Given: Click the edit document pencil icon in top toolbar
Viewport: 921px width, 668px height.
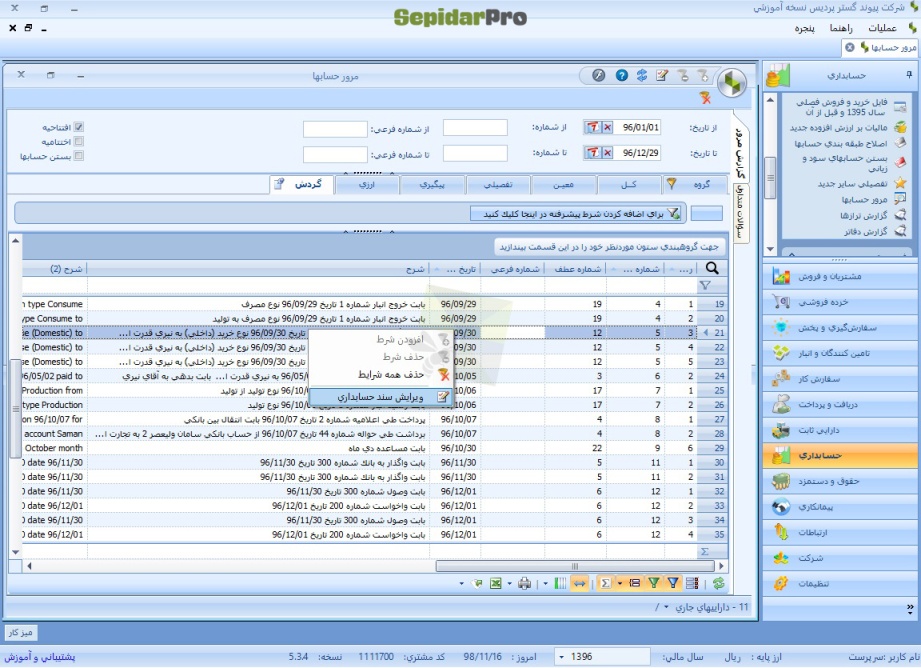Looking at the screenshot, I should click(x=662, y=75).
